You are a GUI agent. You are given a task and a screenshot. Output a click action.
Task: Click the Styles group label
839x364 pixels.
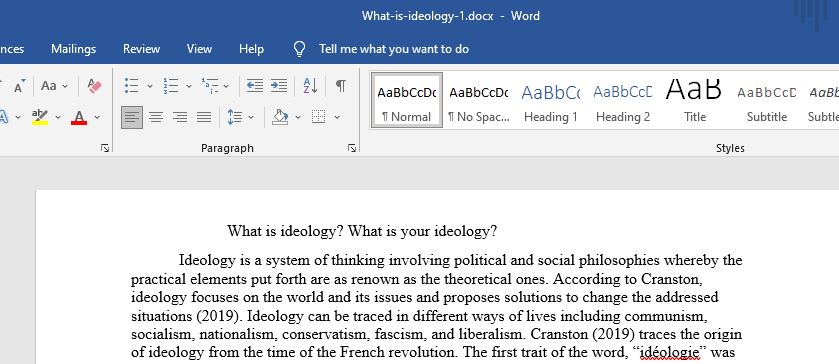point(730,148)
